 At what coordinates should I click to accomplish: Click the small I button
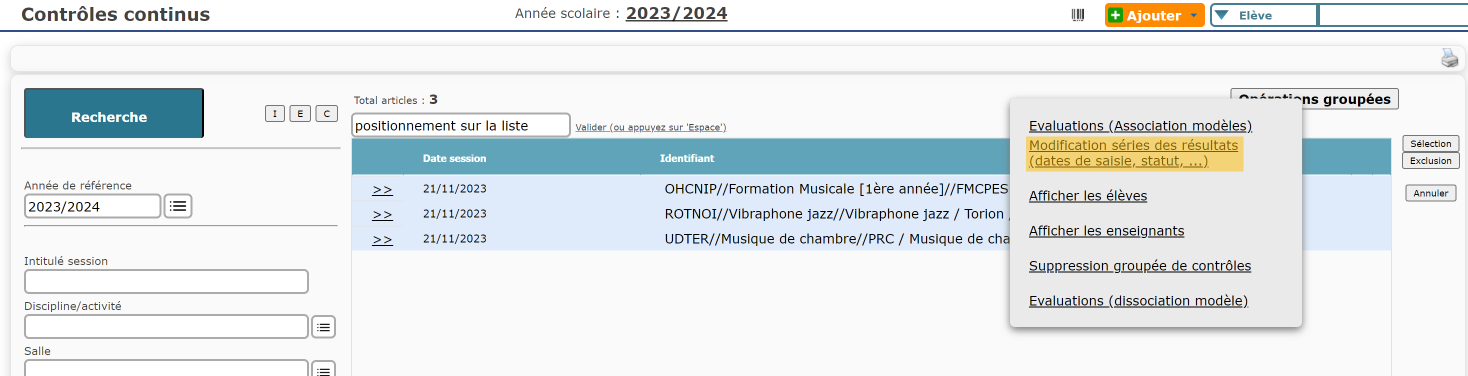click(x=274, y=114)
